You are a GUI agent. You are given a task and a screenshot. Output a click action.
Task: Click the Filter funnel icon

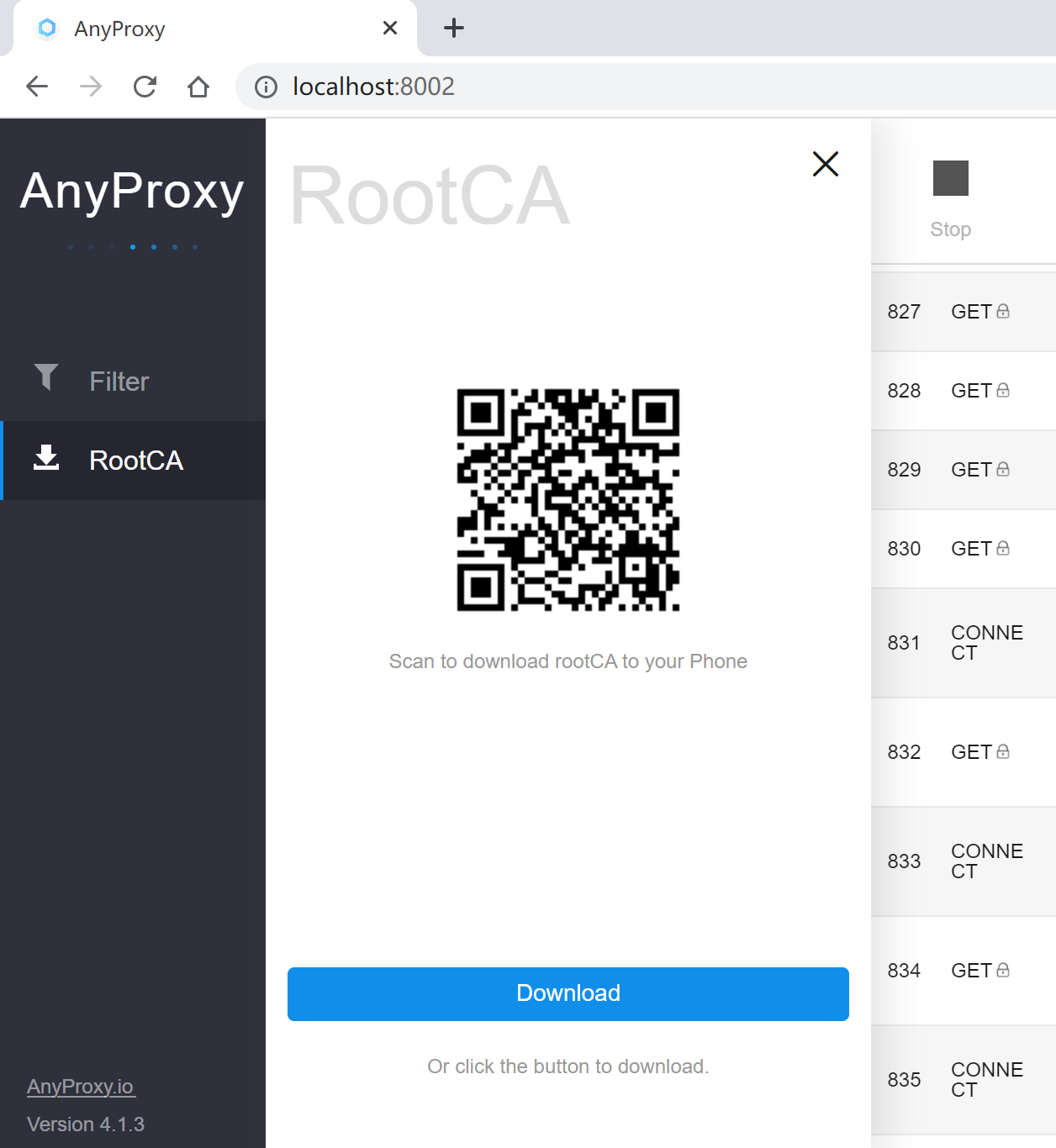[x=46, y=377]
